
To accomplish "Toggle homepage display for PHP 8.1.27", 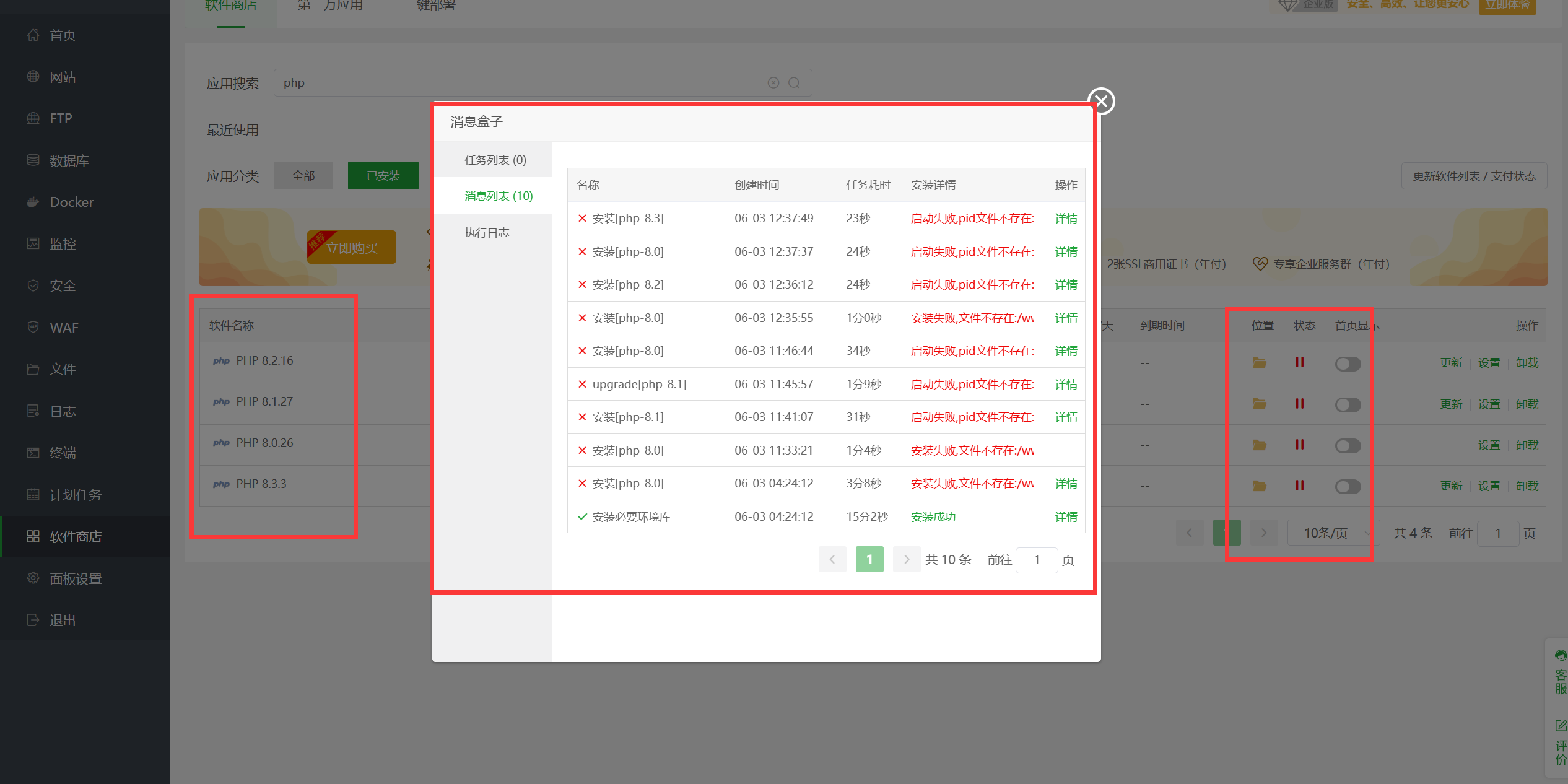I will 1348,404.
